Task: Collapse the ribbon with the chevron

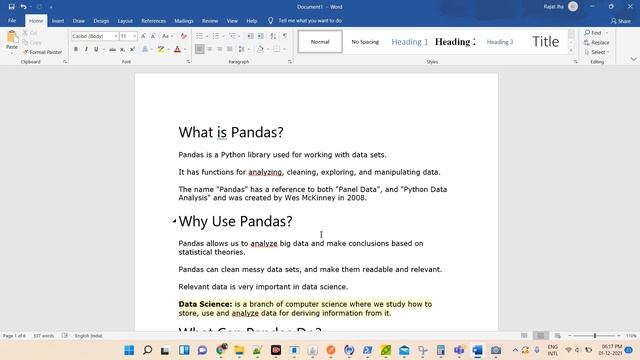Action: (x=633, y=59)
